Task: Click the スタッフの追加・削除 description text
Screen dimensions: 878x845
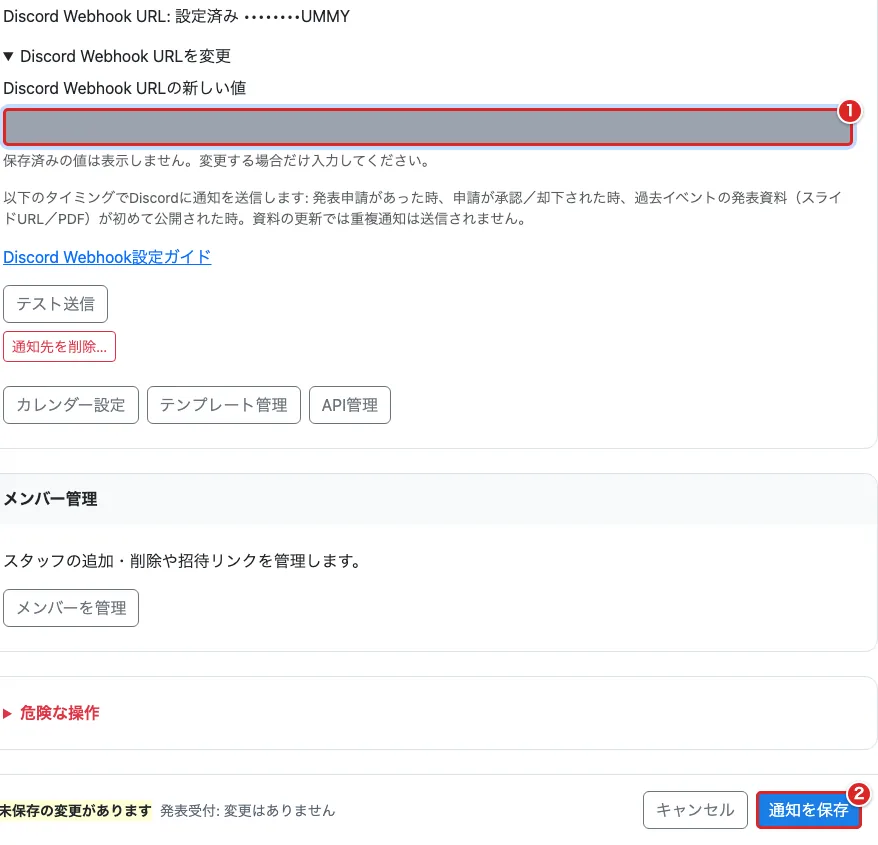Action: (x=183, y=561)
